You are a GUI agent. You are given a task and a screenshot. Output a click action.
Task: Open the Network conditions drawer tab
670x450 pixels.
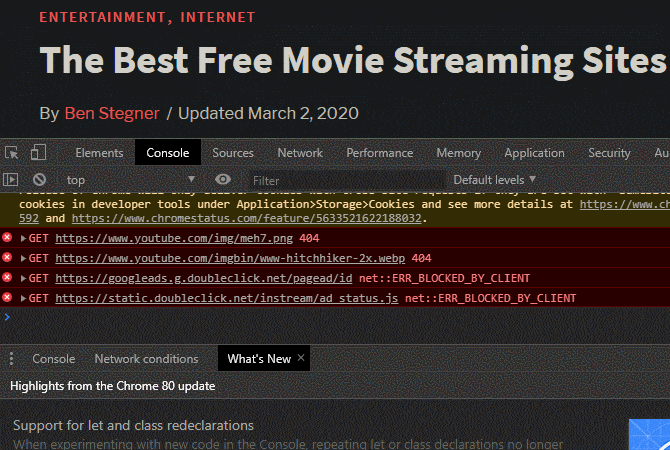(x=146, y=359)
